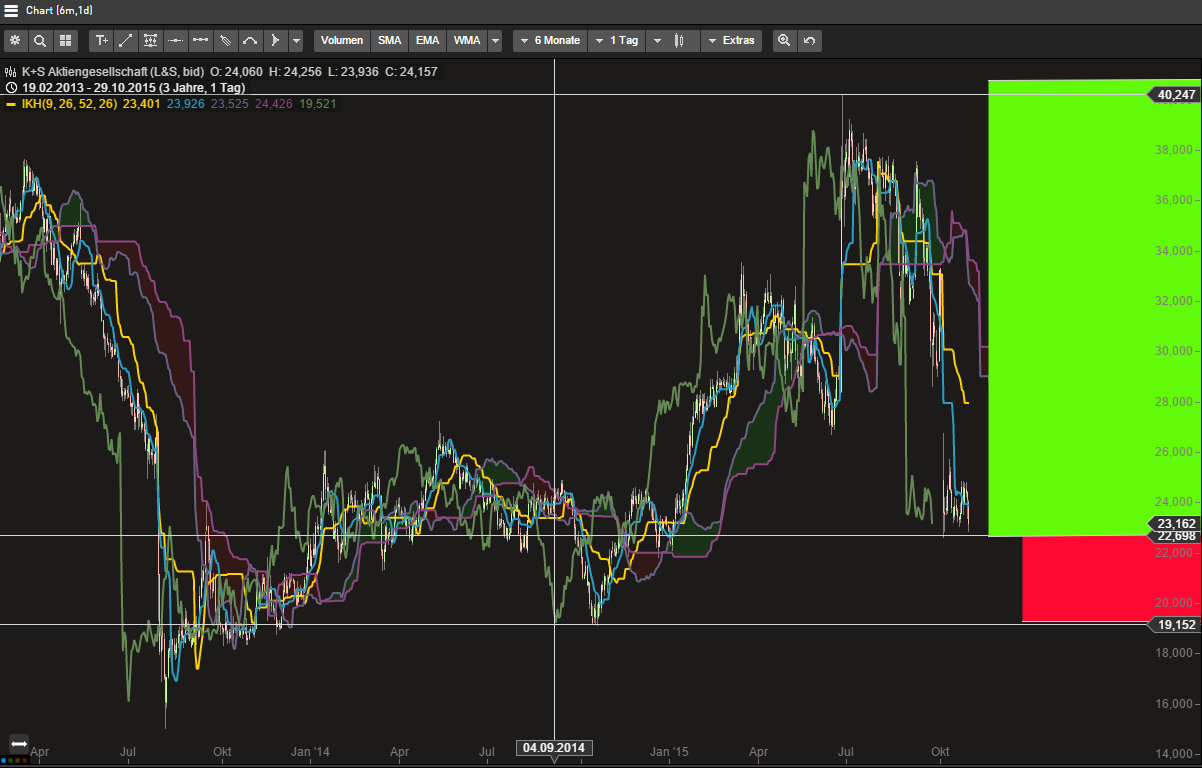Click the zoom-in magnifier icon
The height and width of the screenshot is (768, 1202).
point(784,41)
